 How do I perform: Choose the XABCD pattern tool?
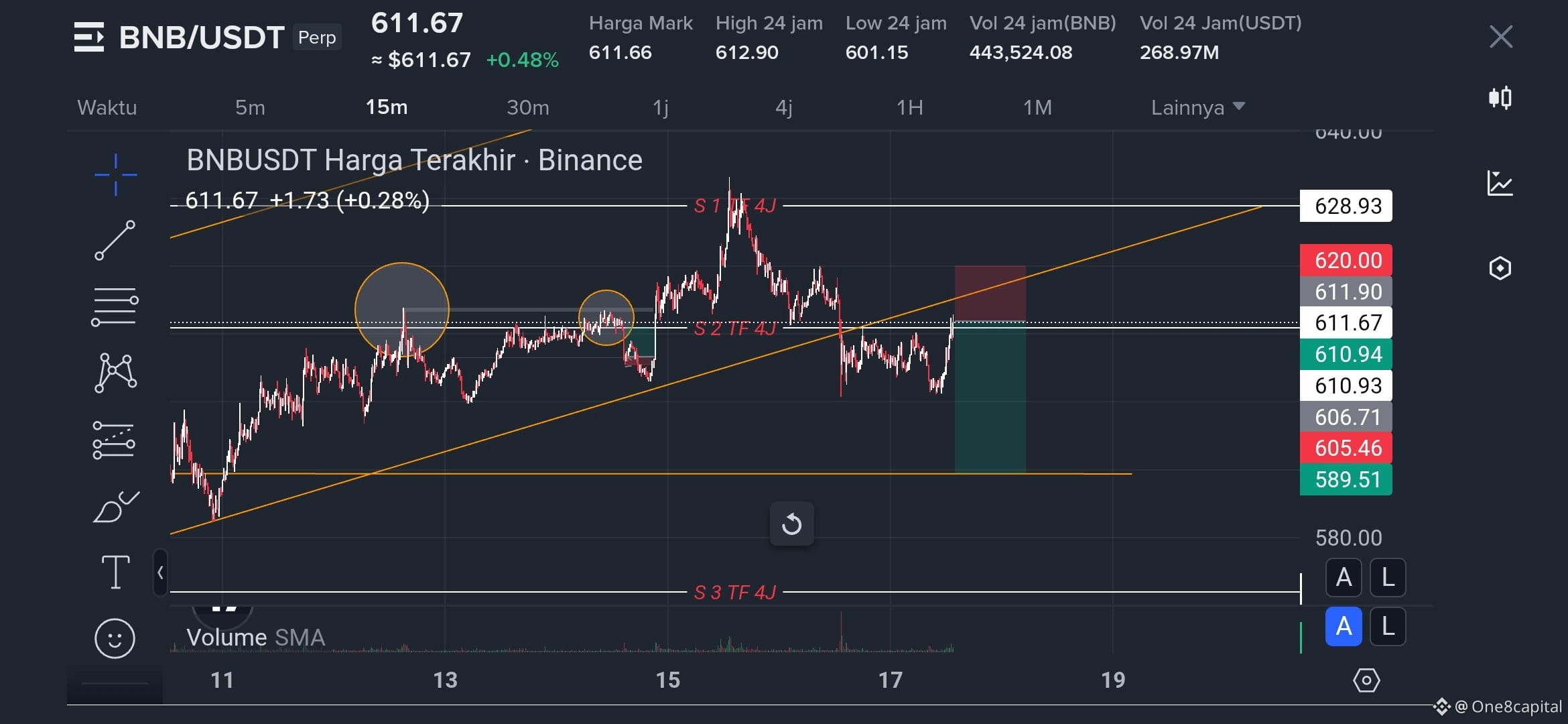115,372
